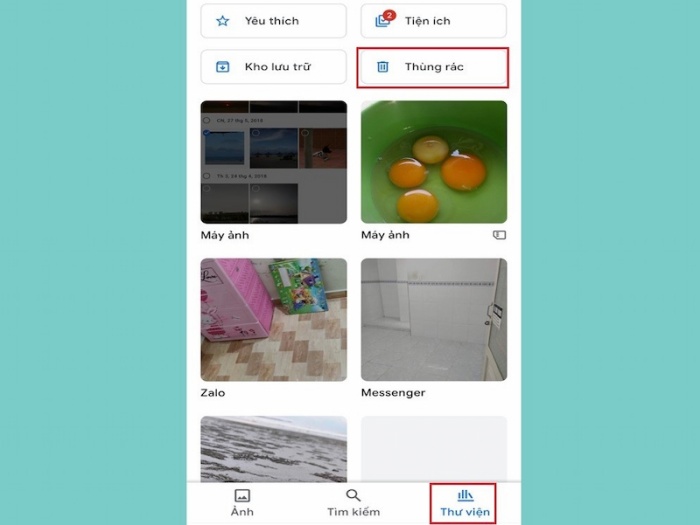The image size is (700, 525).
Task: Open the beach photo album thumbnail
Action: (x=274, y=449)
